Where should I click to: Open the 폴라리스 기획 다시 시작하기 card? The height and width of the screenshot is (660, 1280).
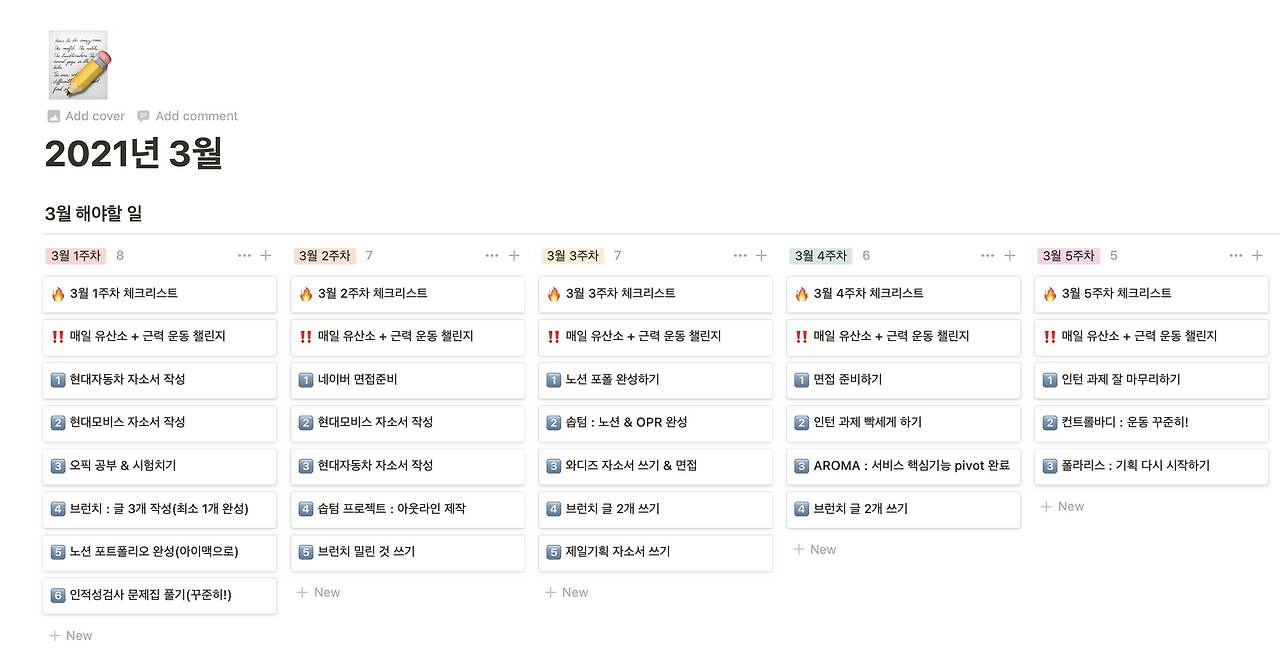click(1151, 466)
